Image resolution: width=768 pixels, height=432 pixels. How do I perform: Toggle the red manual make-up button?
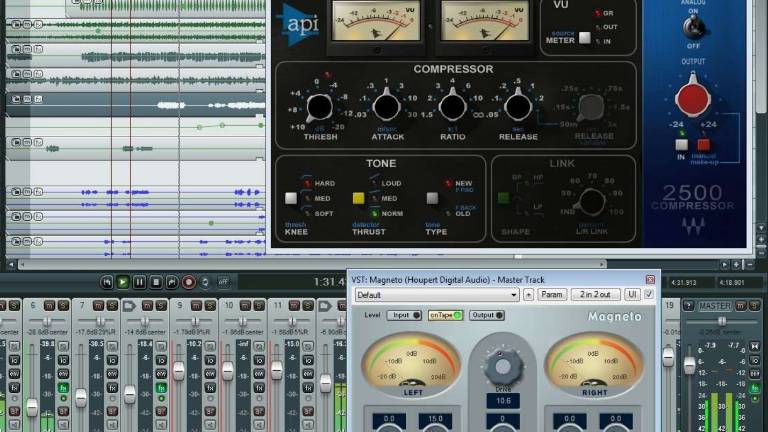(x=703, y=144)
